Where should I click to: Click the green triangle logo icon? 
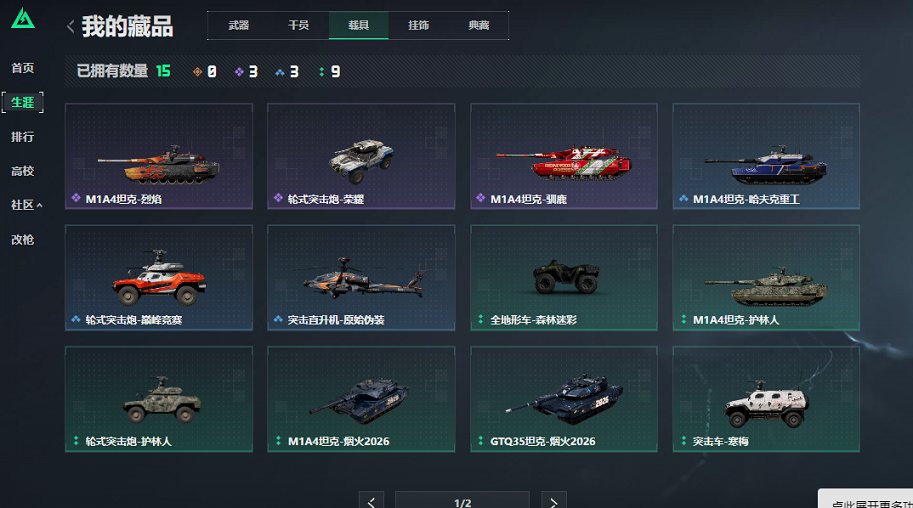[x=23, y=19]
